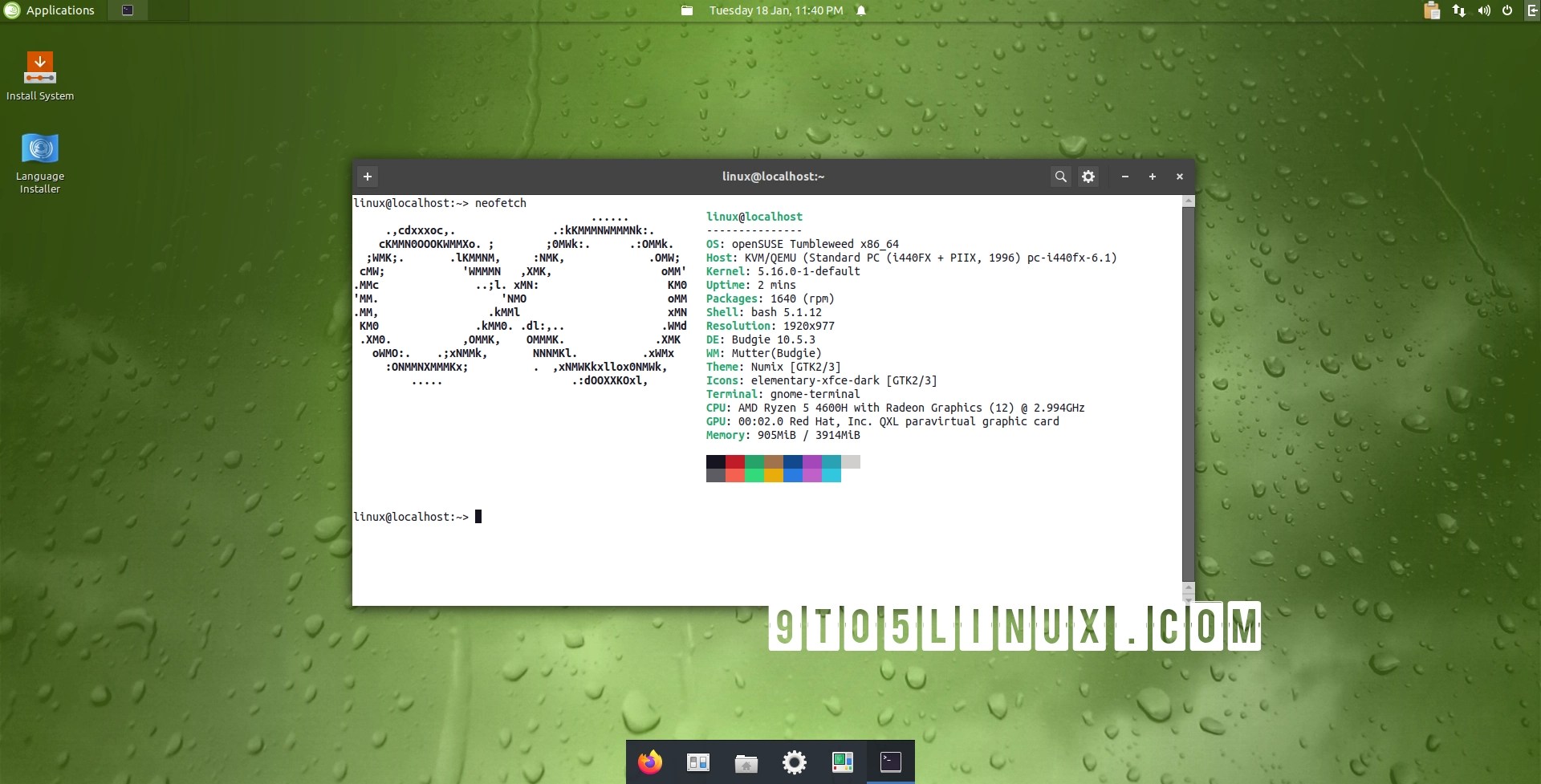Show notifications with the bell icon

(x=861, y=10)
